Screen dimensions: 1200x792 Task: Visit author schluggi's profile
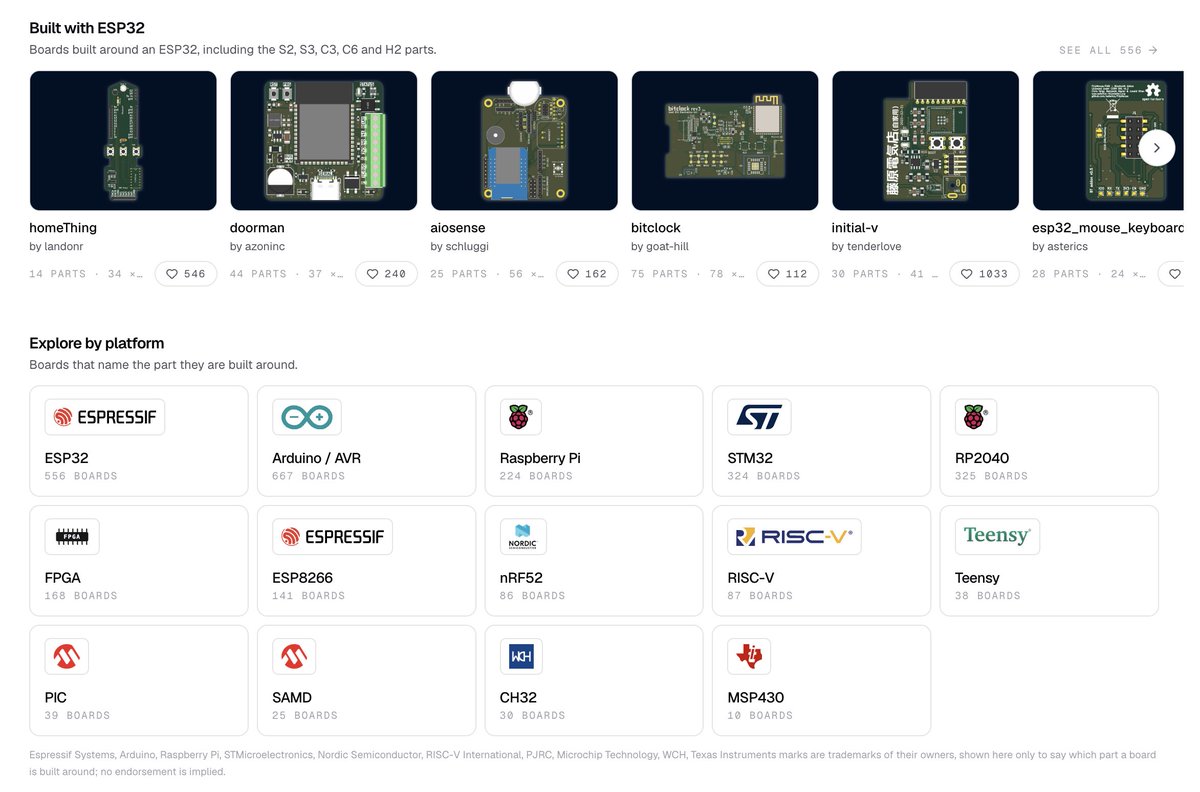click(x=460, y=246)
